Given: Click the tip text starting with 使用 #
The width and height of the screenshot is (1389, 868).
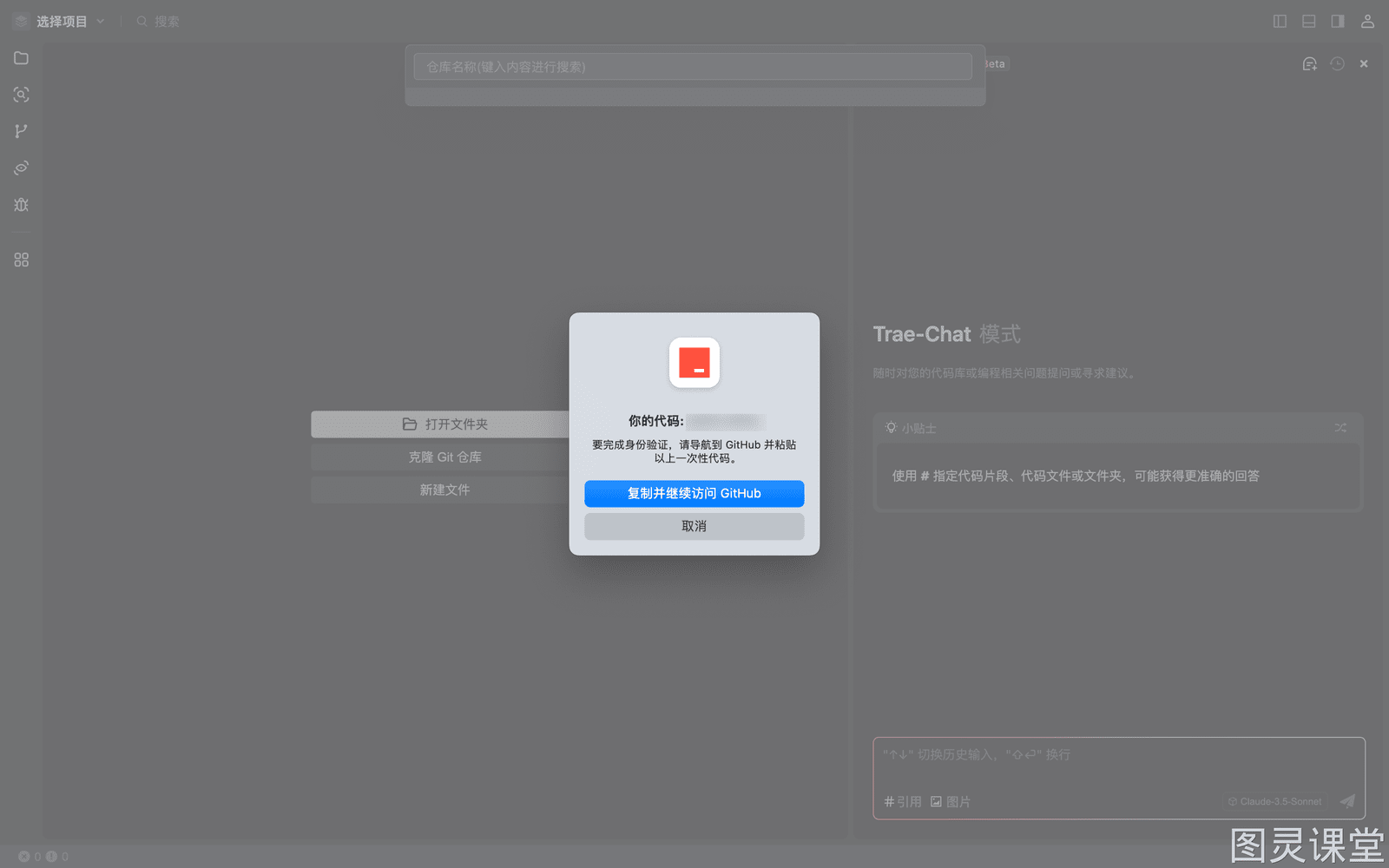Looking at the screenshot, I should tap(1076, 476).
